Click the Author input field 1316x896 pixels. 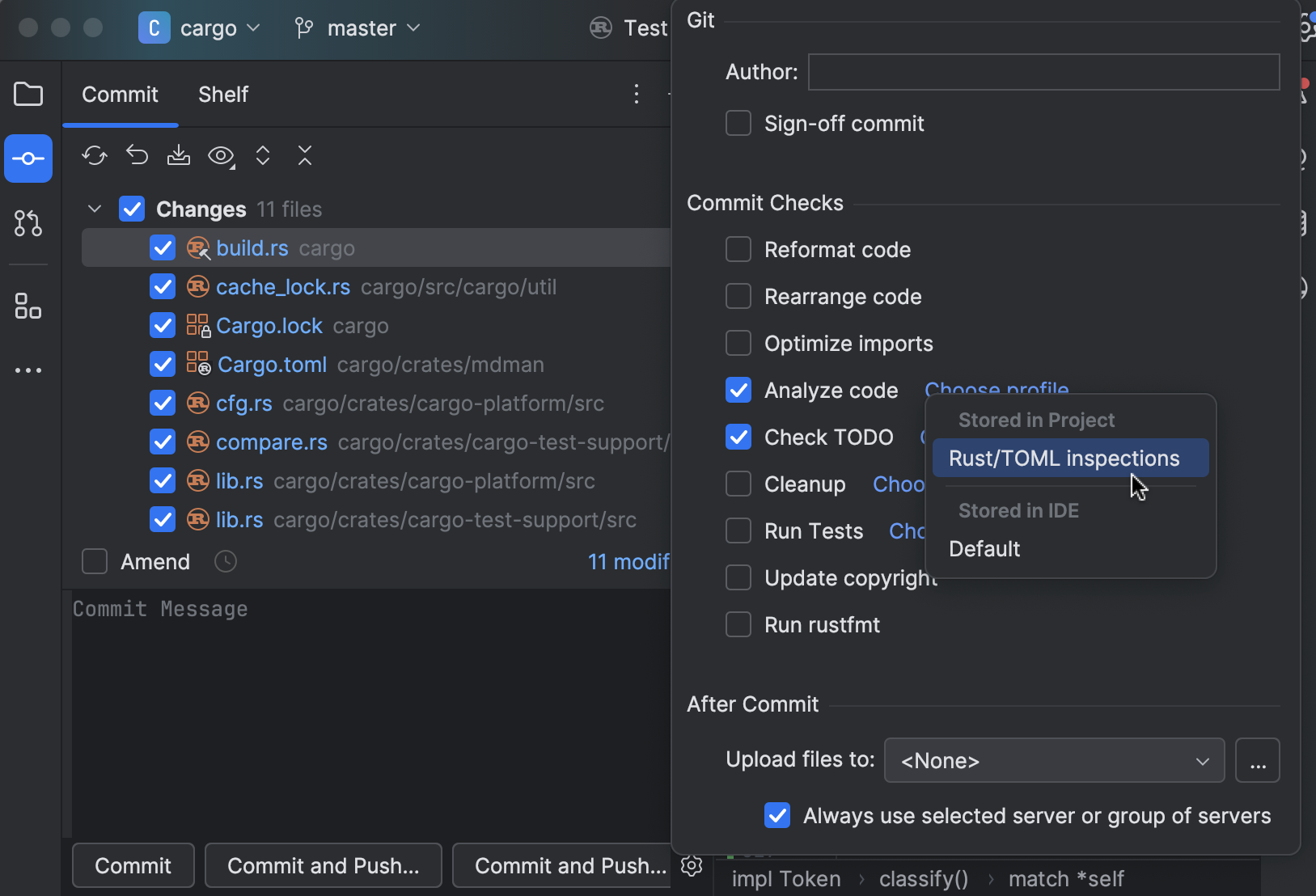pos(1043,72)
